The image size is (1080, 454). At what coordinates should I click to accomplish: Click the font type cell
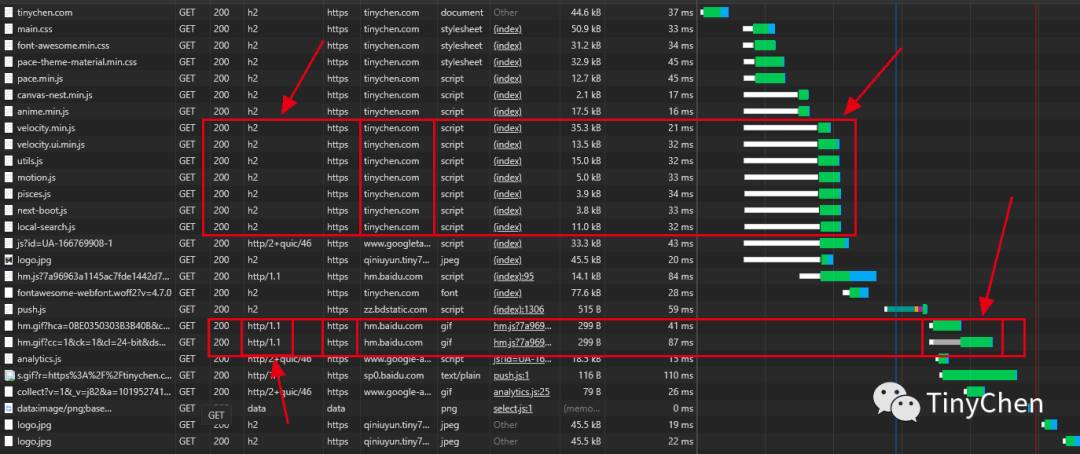(x=449, y=292)
